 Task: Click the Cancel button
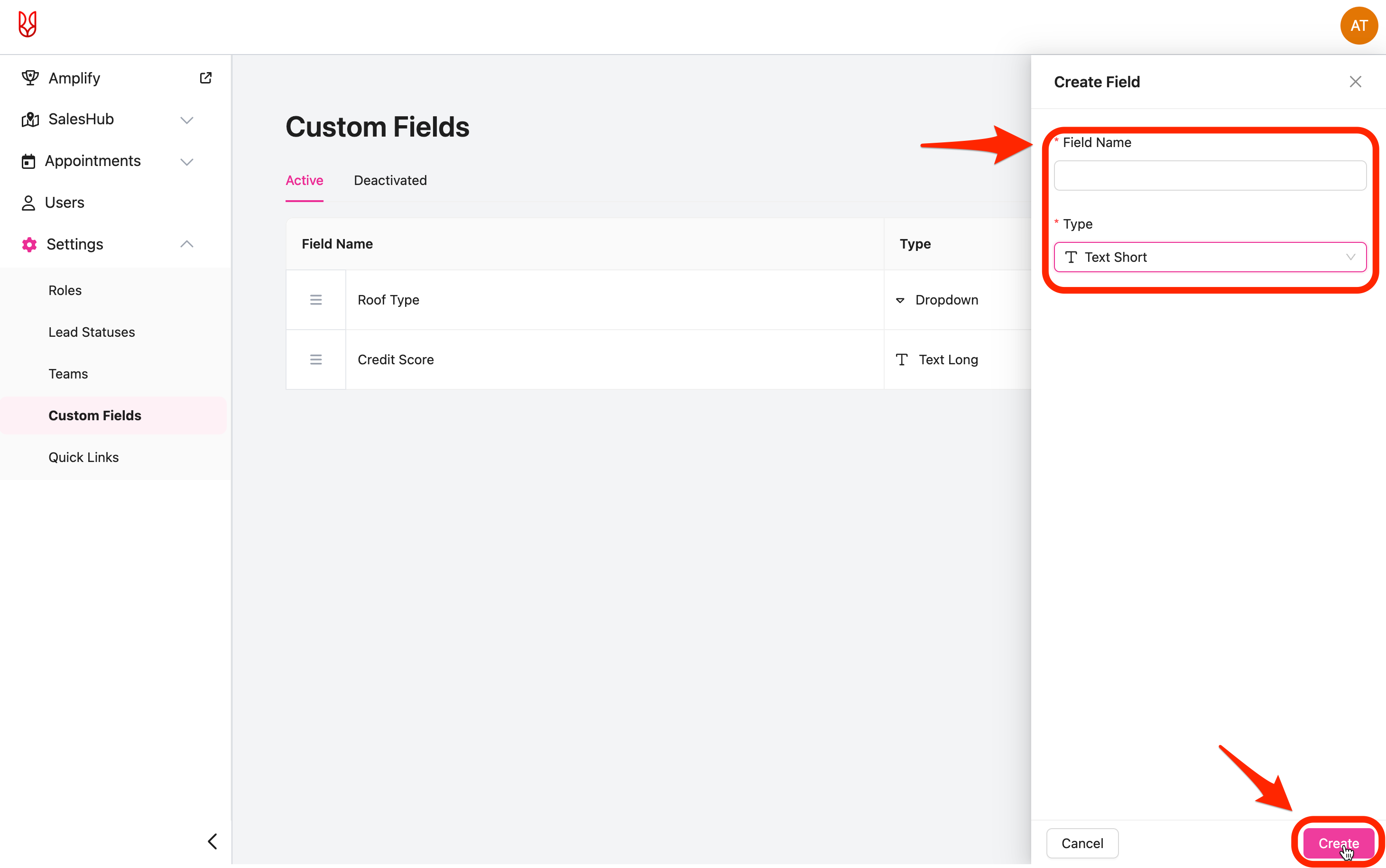point(1082,843)
